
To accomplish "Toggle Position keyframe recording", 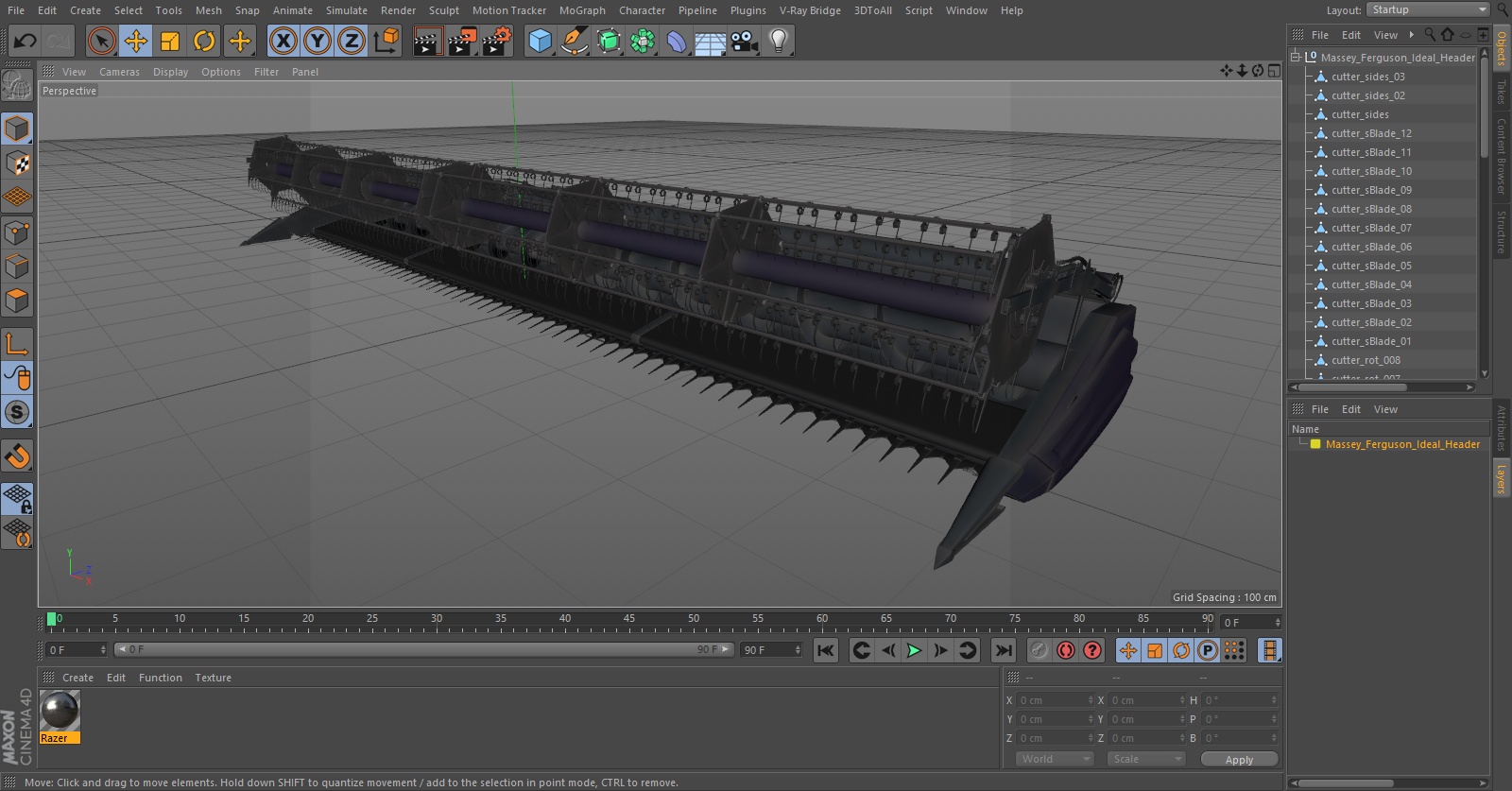I will 1128,650.
